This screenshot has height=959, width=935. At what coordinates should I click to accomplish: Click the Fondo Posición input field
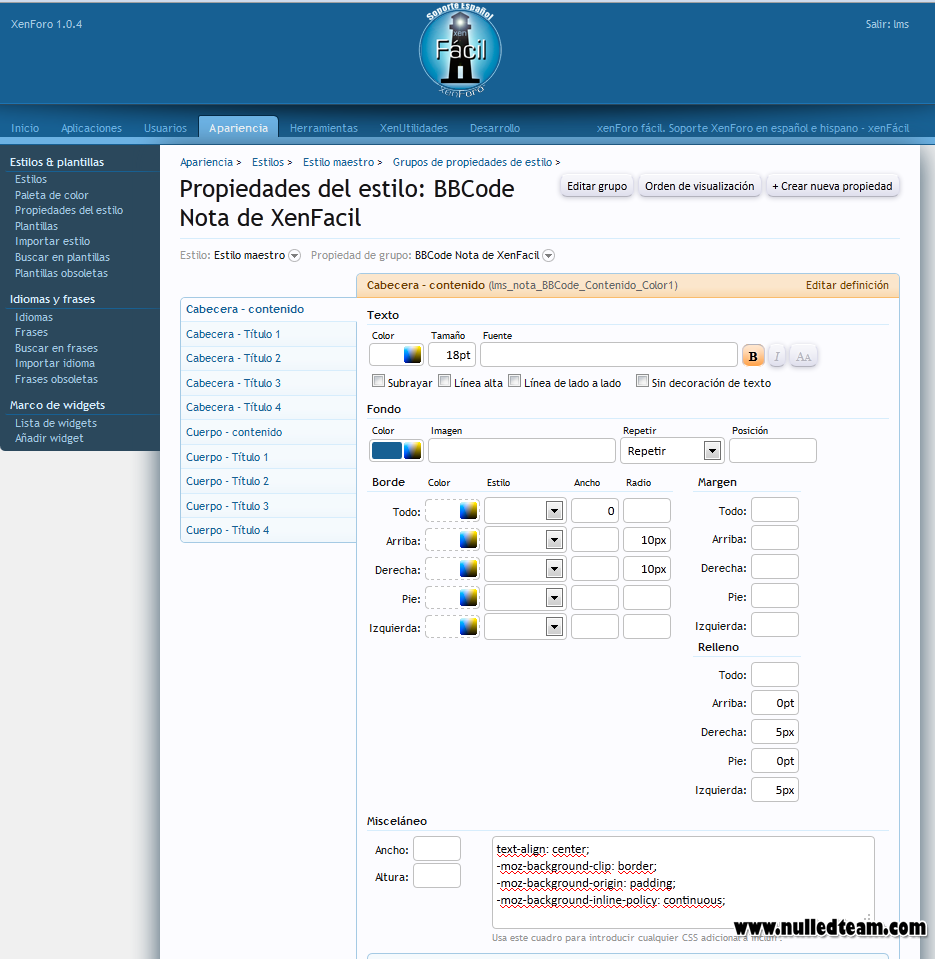pyautogui.click(x=772, y=451)
